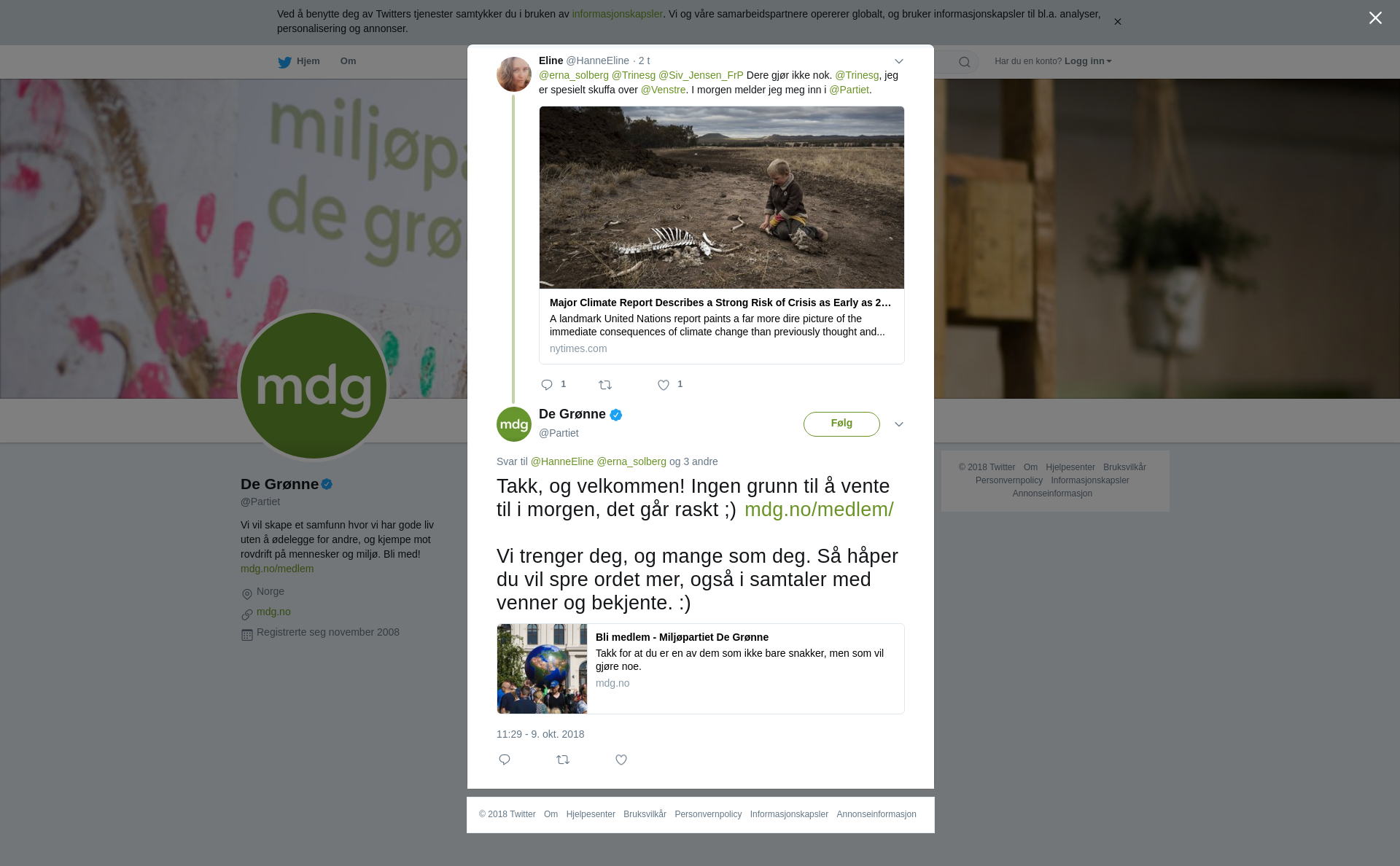Click the @Venstre mention in Eline's tweet
The width and height of the screenshot is (1400, 866).
click(x=663, y=90)
